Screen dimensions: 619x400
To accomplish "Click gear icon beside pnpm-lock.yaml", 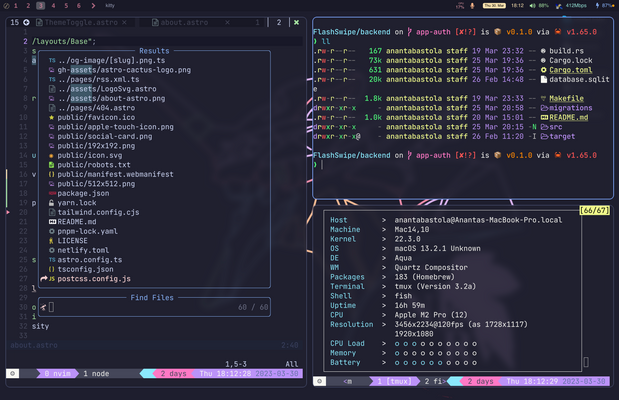I will [52, 231].
